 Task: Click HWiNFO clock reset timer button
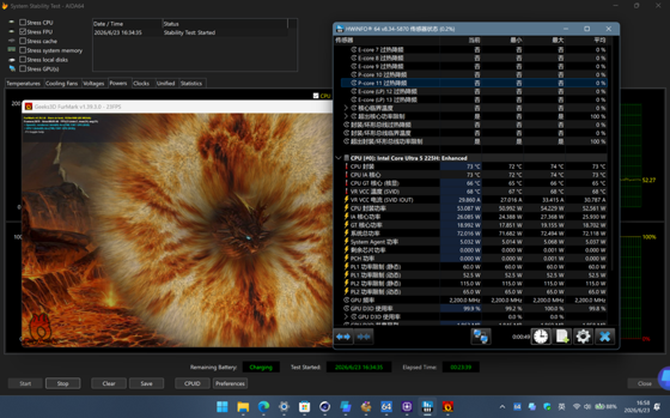(x=541, y=337)
